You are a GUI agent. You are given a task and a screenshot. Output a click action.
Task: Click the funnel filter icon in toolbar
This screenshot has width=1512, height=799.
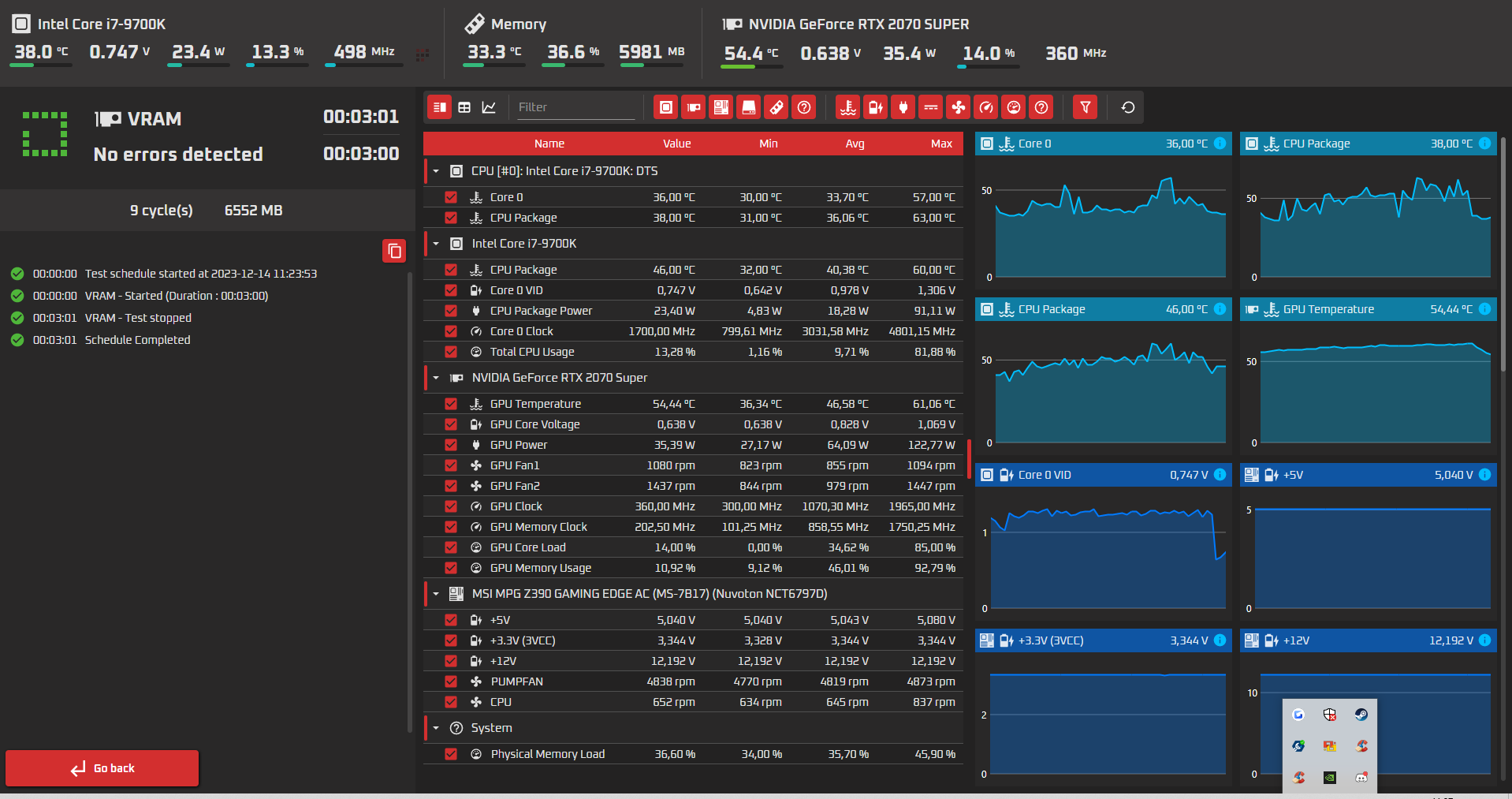(1086, 107)
